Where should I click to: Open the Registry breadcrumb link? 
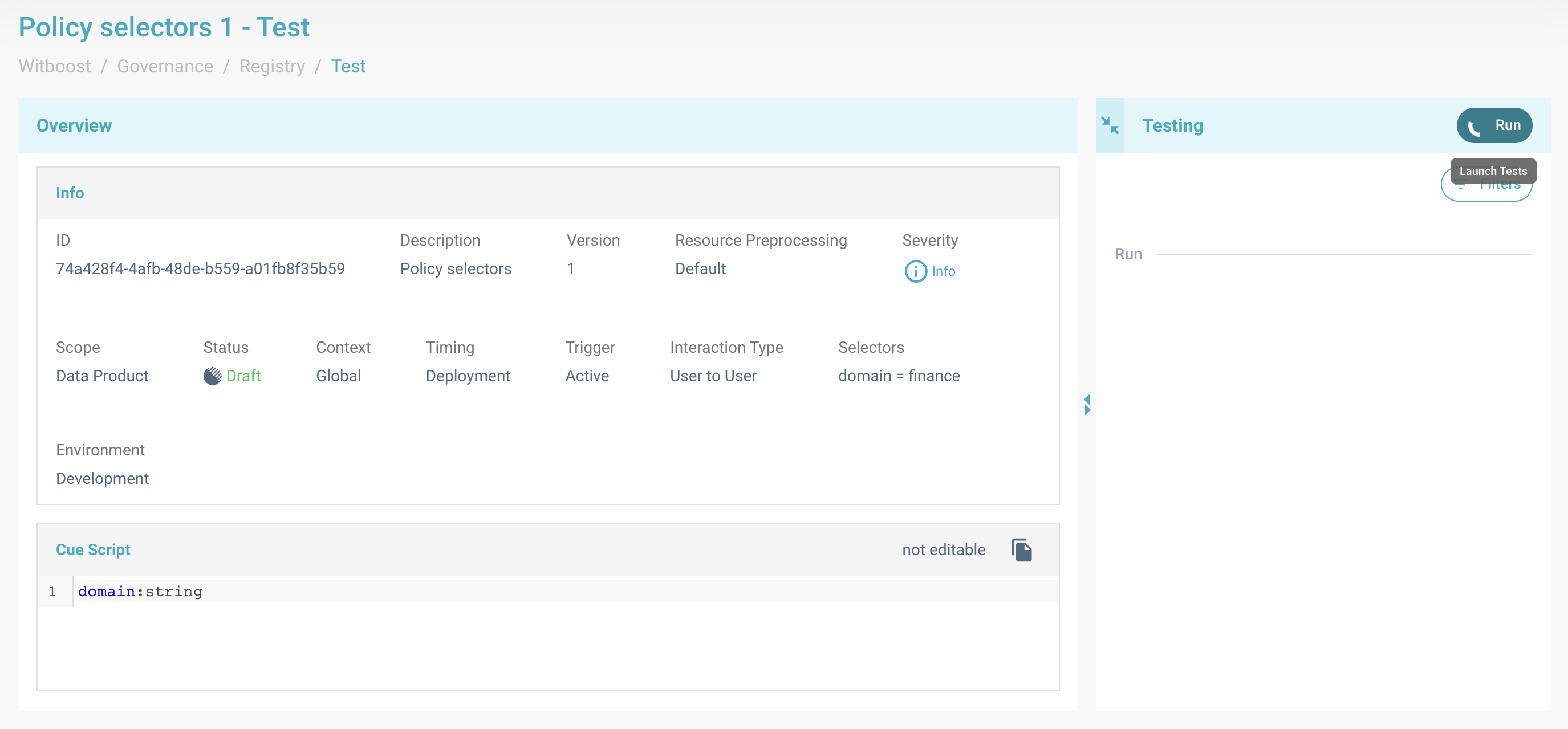pos(271,66)
